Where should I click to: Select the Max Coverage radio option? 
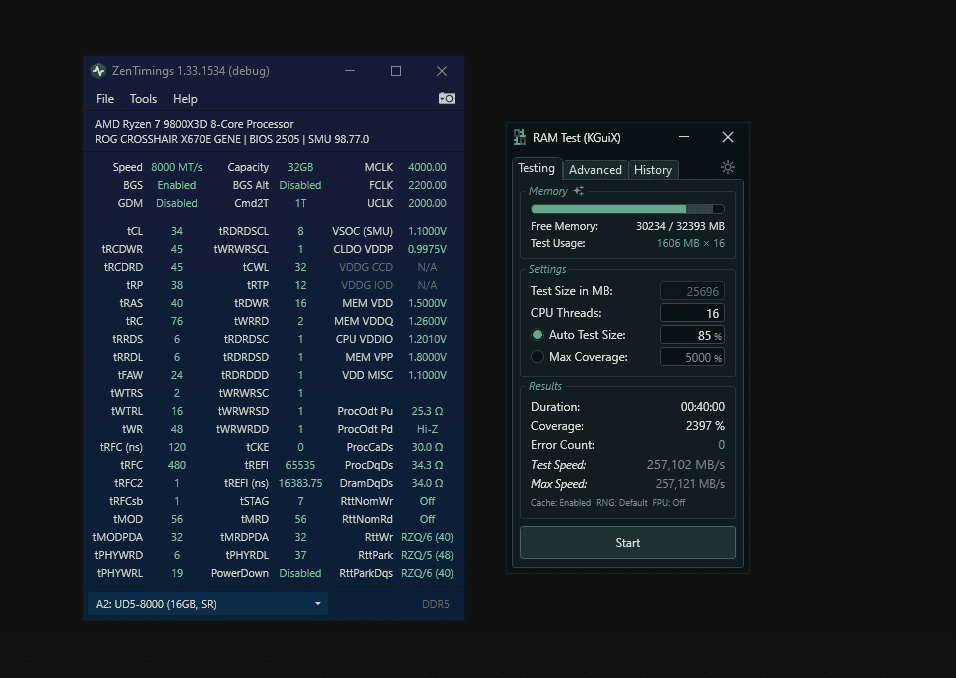tap(537, 357)
